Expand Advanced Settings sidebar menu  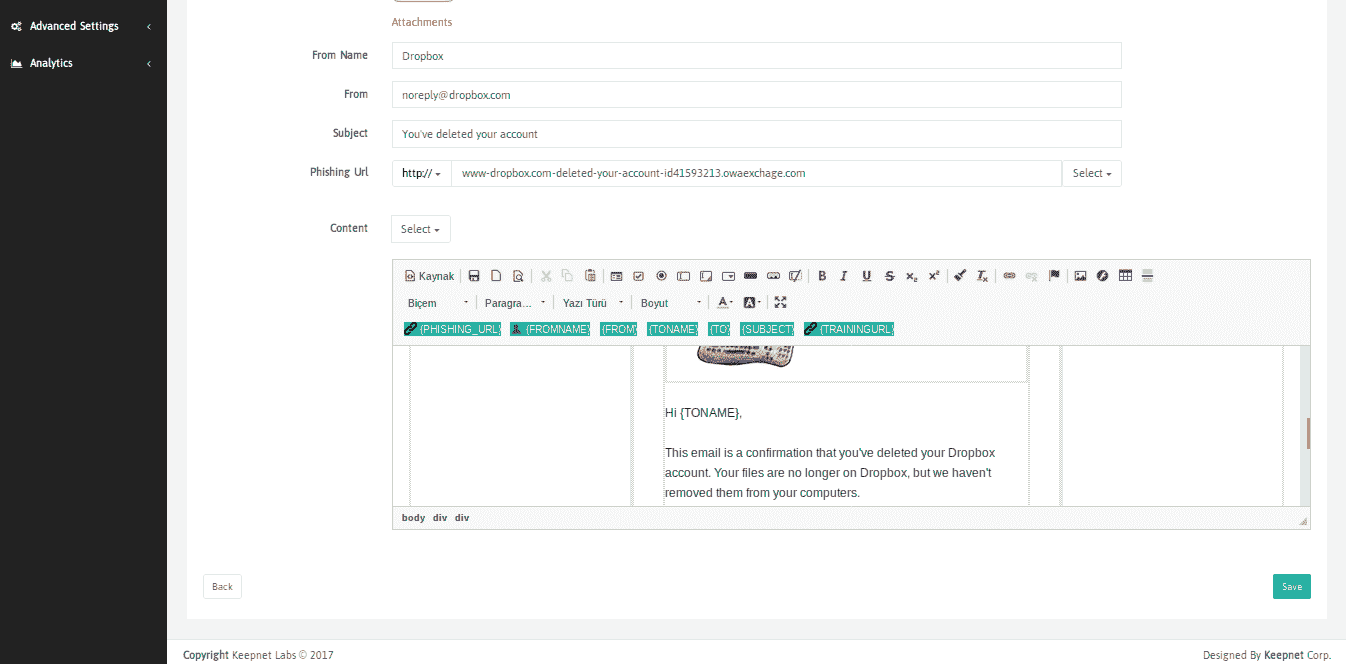(83, 26)
